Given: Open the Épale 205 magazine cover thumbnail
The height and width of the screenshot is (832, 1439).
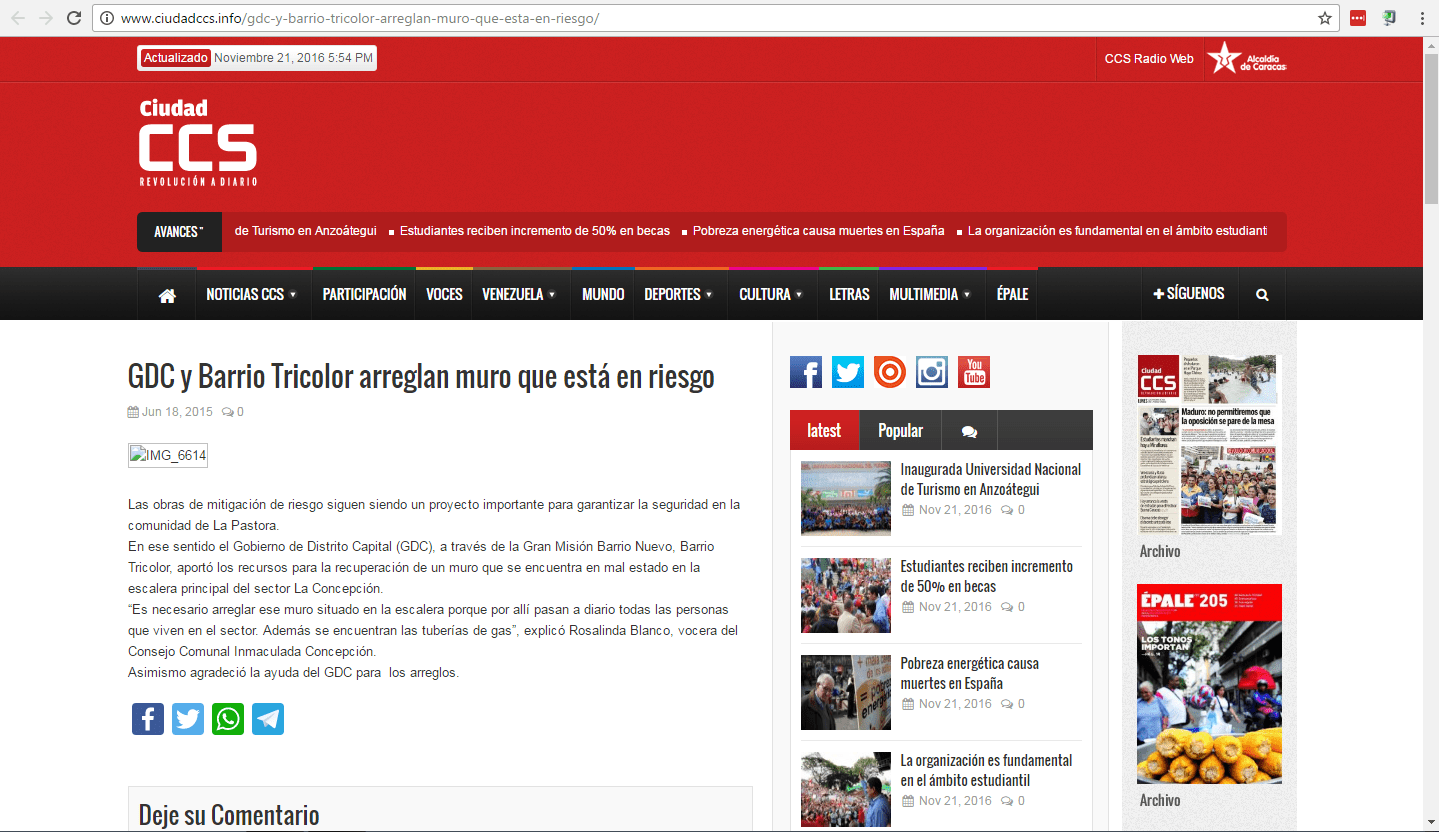Looking at the screenshot, I should [1209, 684].
